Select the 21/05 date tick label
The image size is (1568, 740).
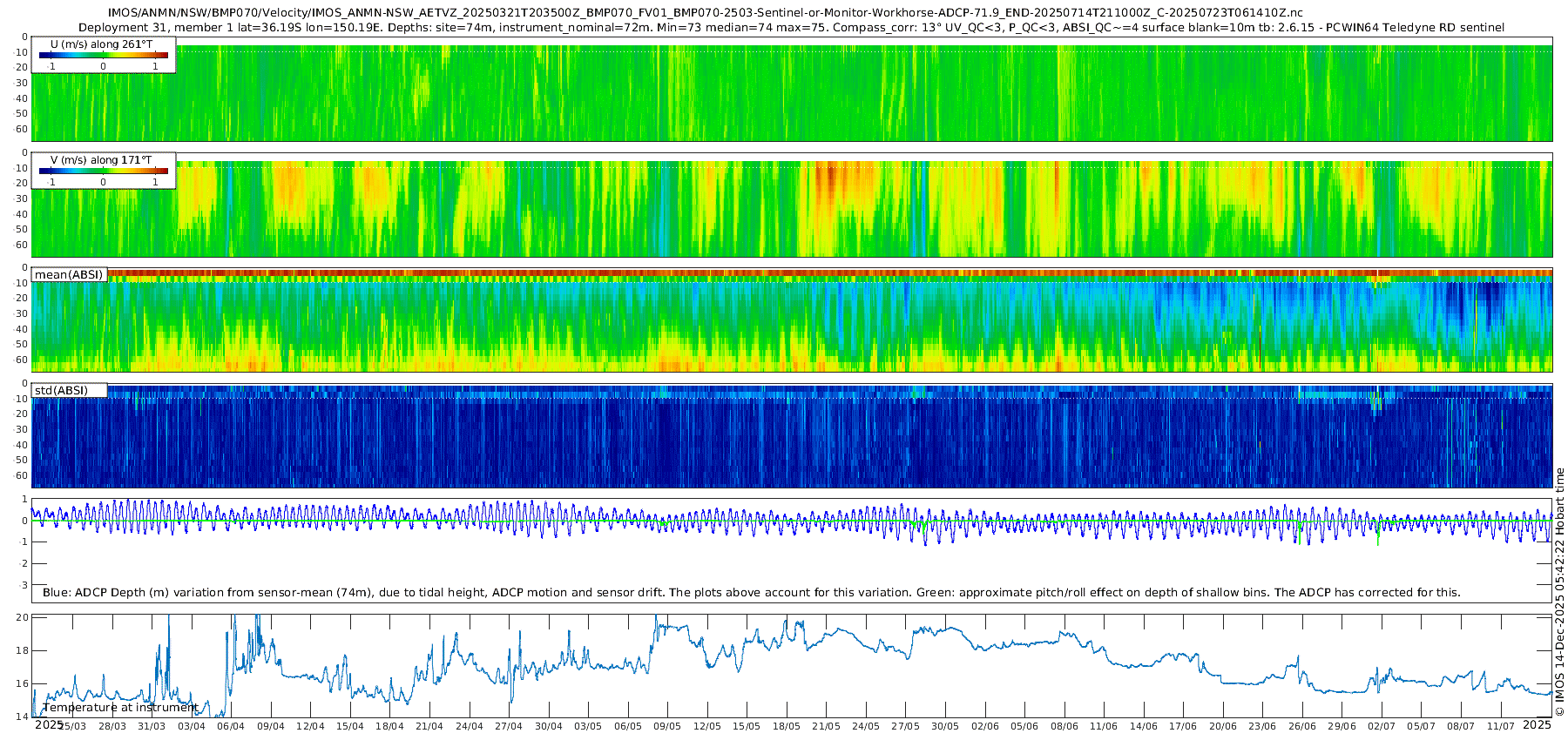pyautogui.click(x=826, y=727)
